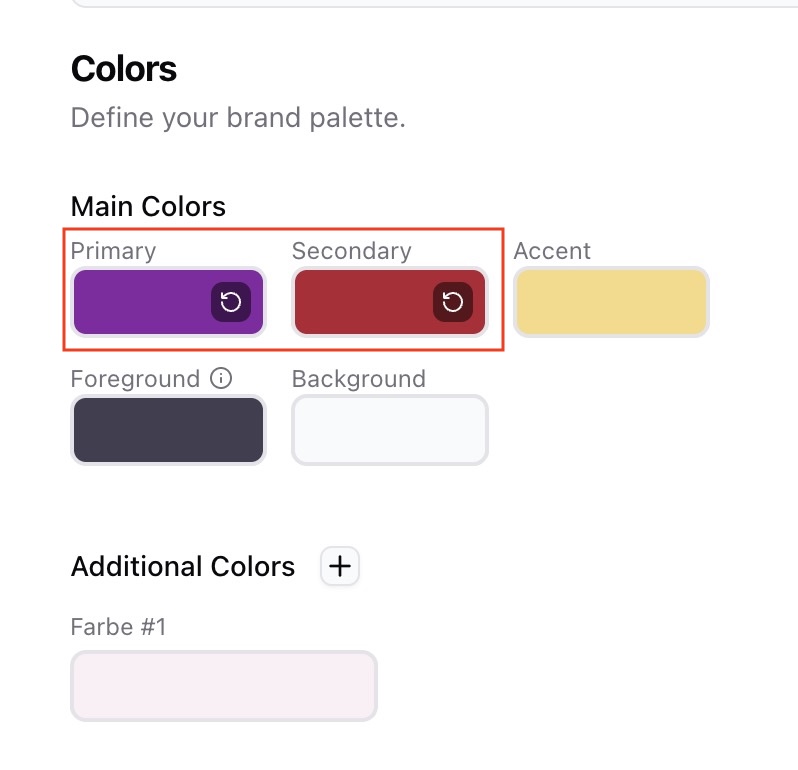Click the Additional Colors subheading
This screenshot has width=798, height=770.
[x=183, y=567]
